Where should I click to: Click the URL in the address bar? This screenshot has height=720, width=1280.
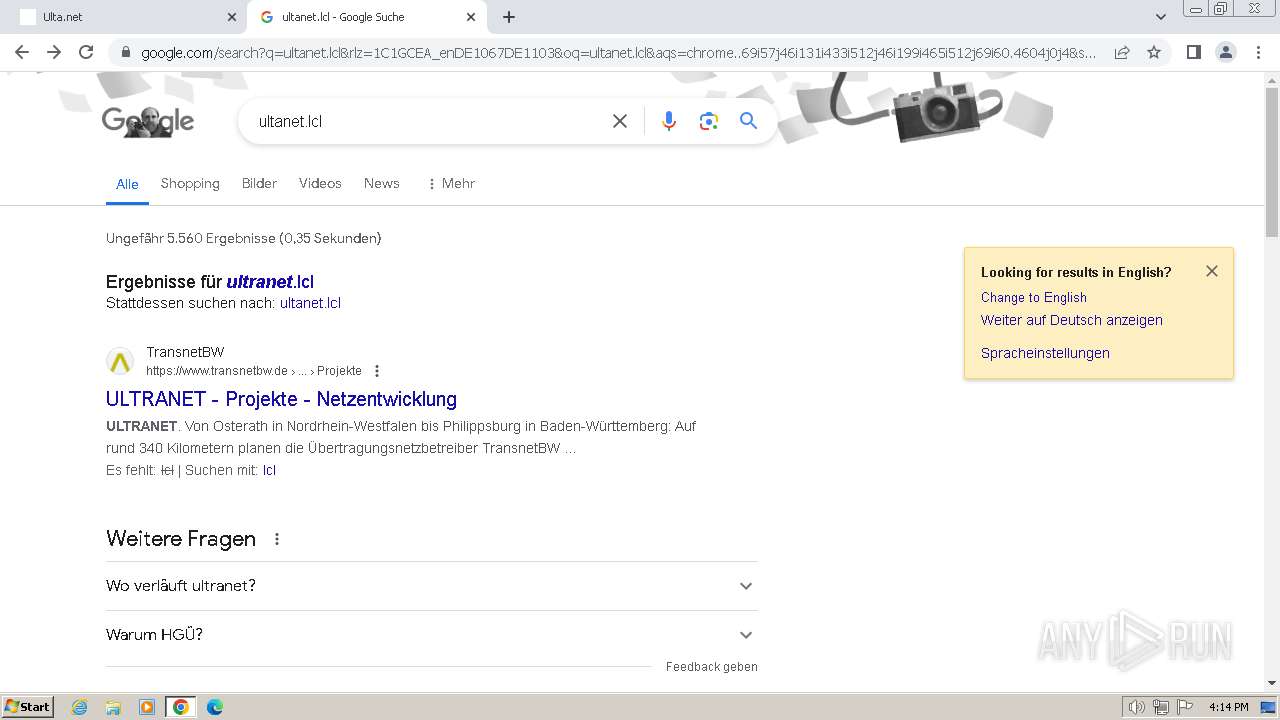(618, 53)
